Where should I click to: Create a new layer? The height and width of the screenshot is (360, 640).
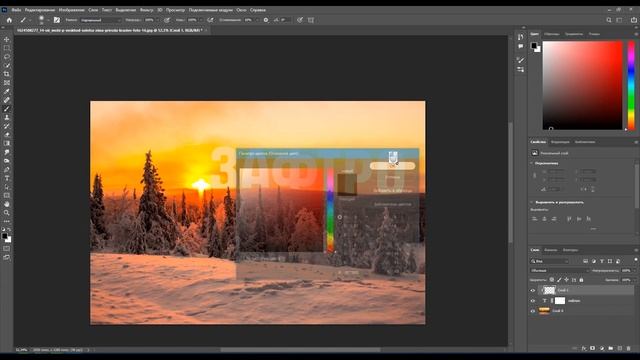click(x=620, y=348)
